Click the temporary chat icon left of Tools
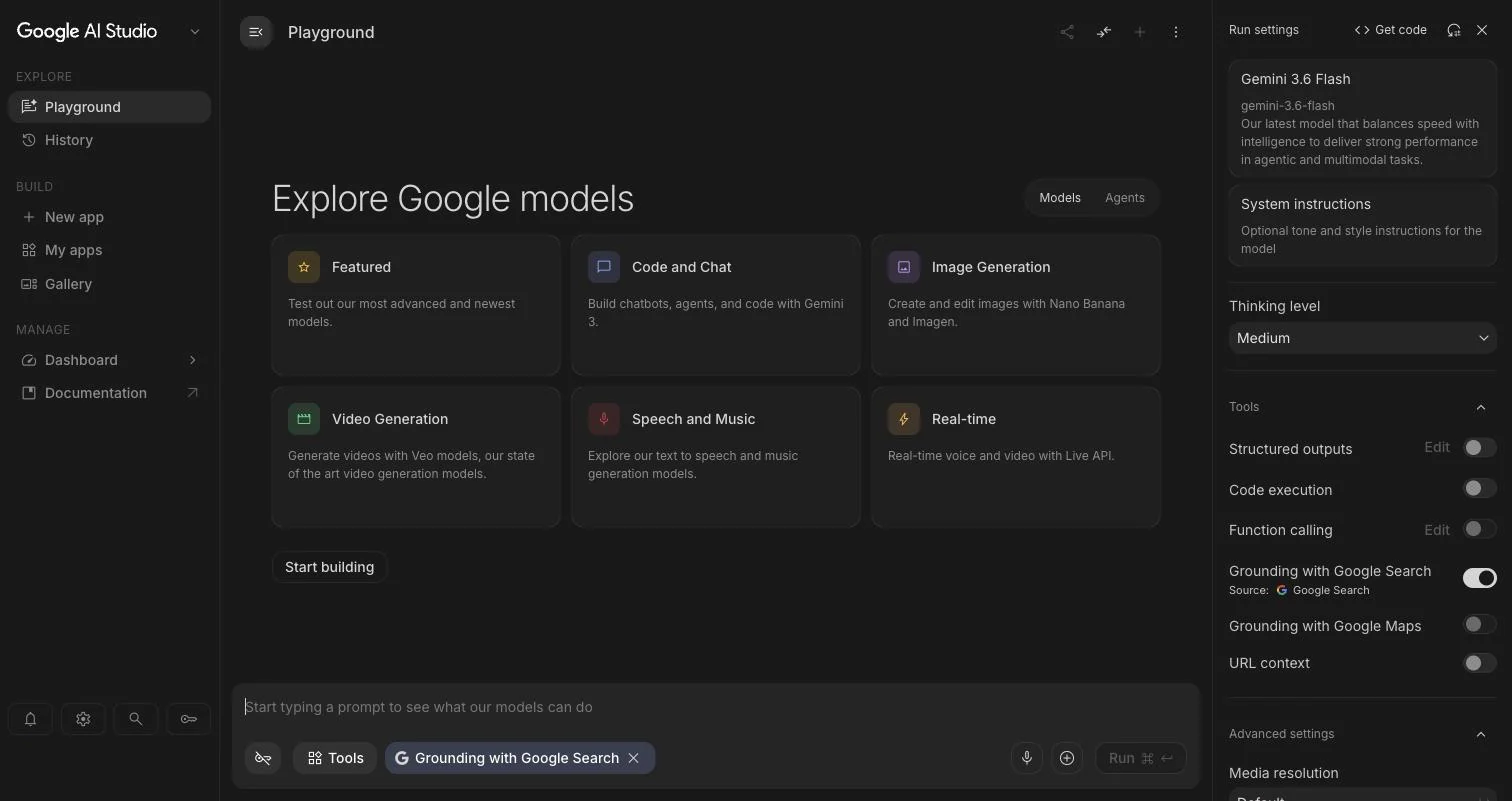Screen dimensions: 1512x801 (263, 758)
